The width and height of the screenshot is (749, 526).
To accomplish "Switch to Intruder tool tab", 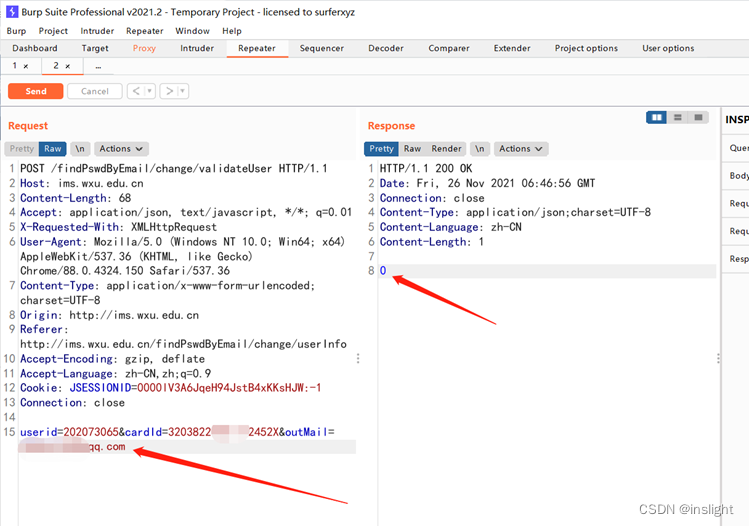I will click(197, 48).
